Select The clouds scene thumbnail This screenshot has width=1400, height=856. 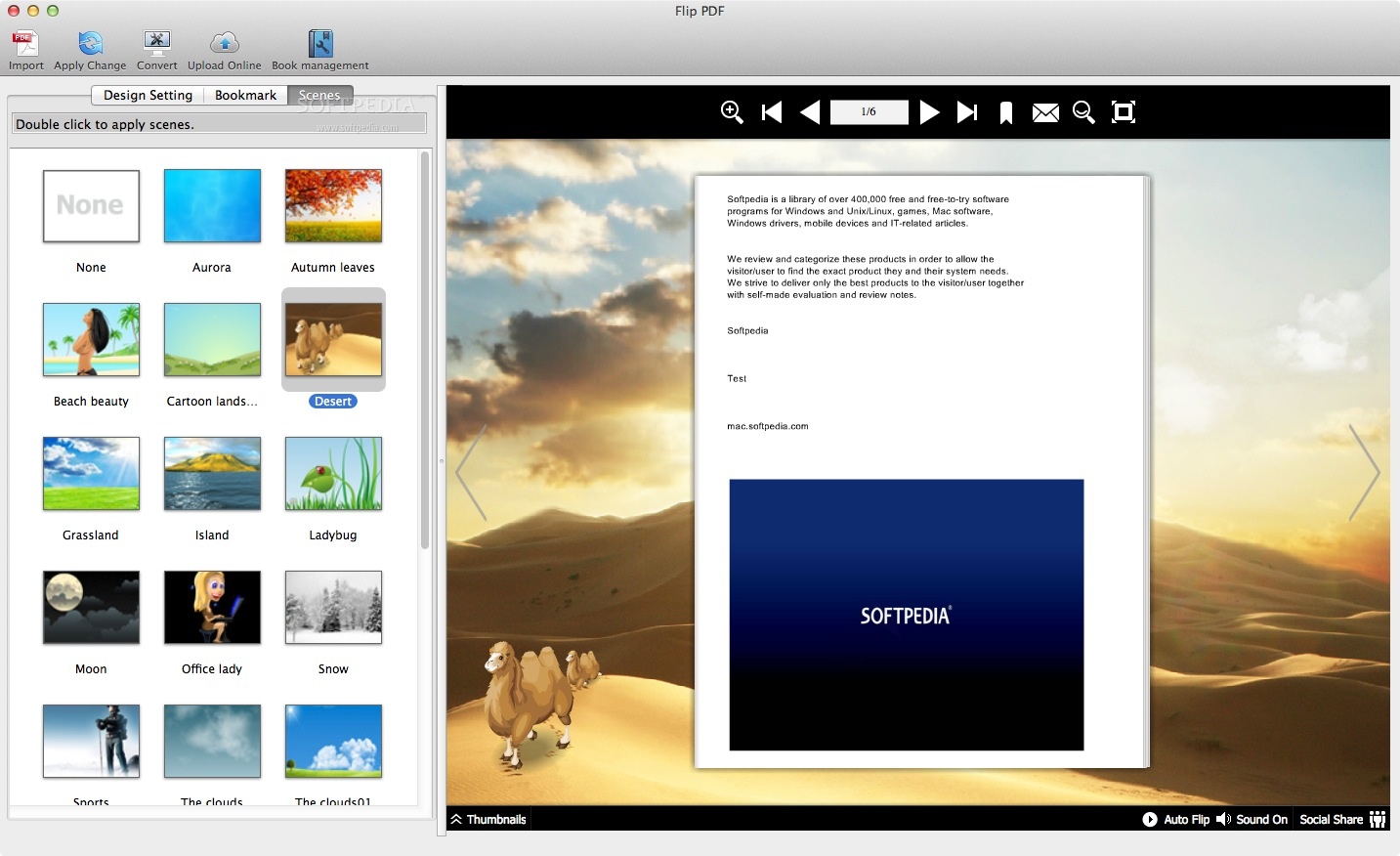pyautogui.click(x=212, y=742)
